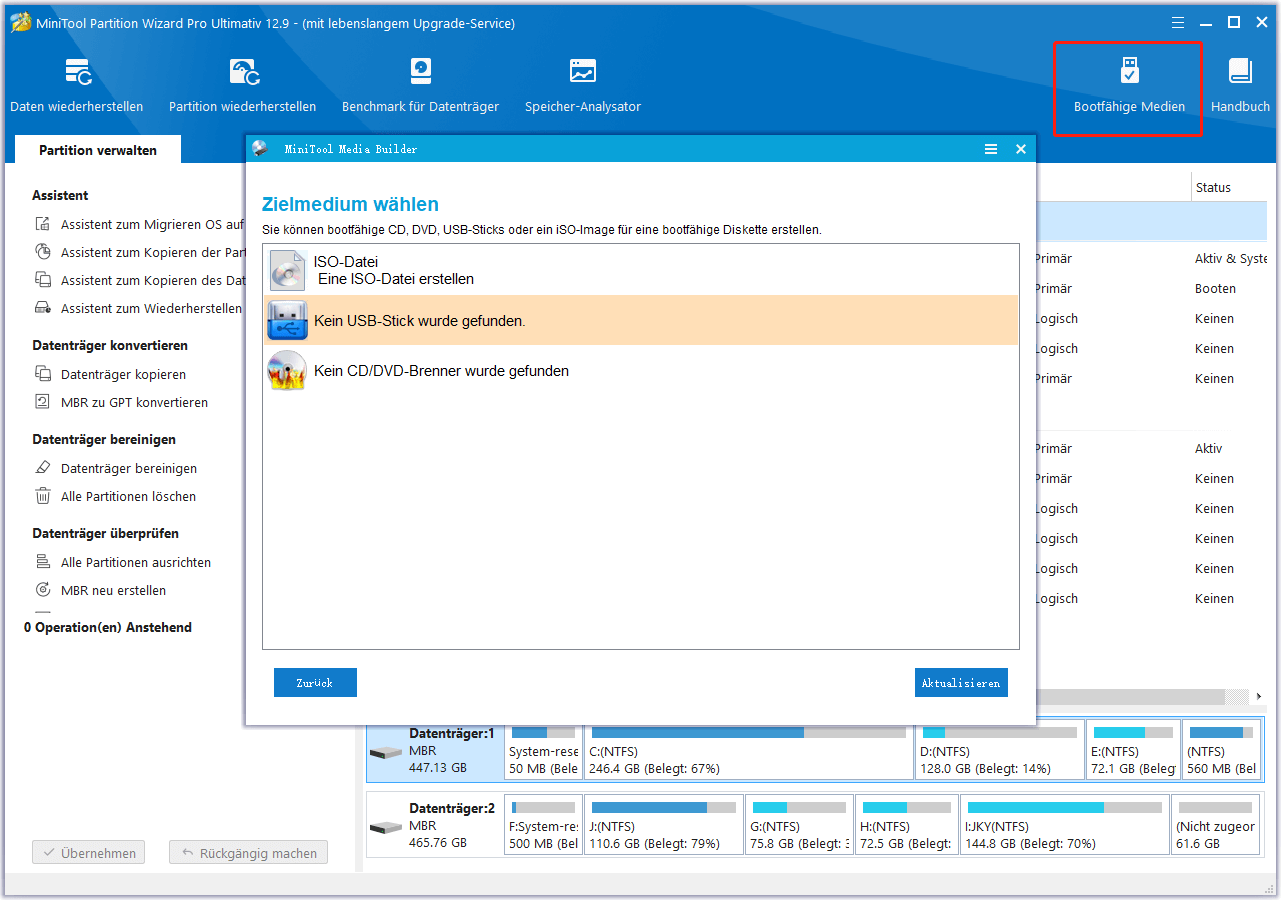Click the Zurück button
This screenshot has height=900, width=1281.
click(x=315, y=683)
